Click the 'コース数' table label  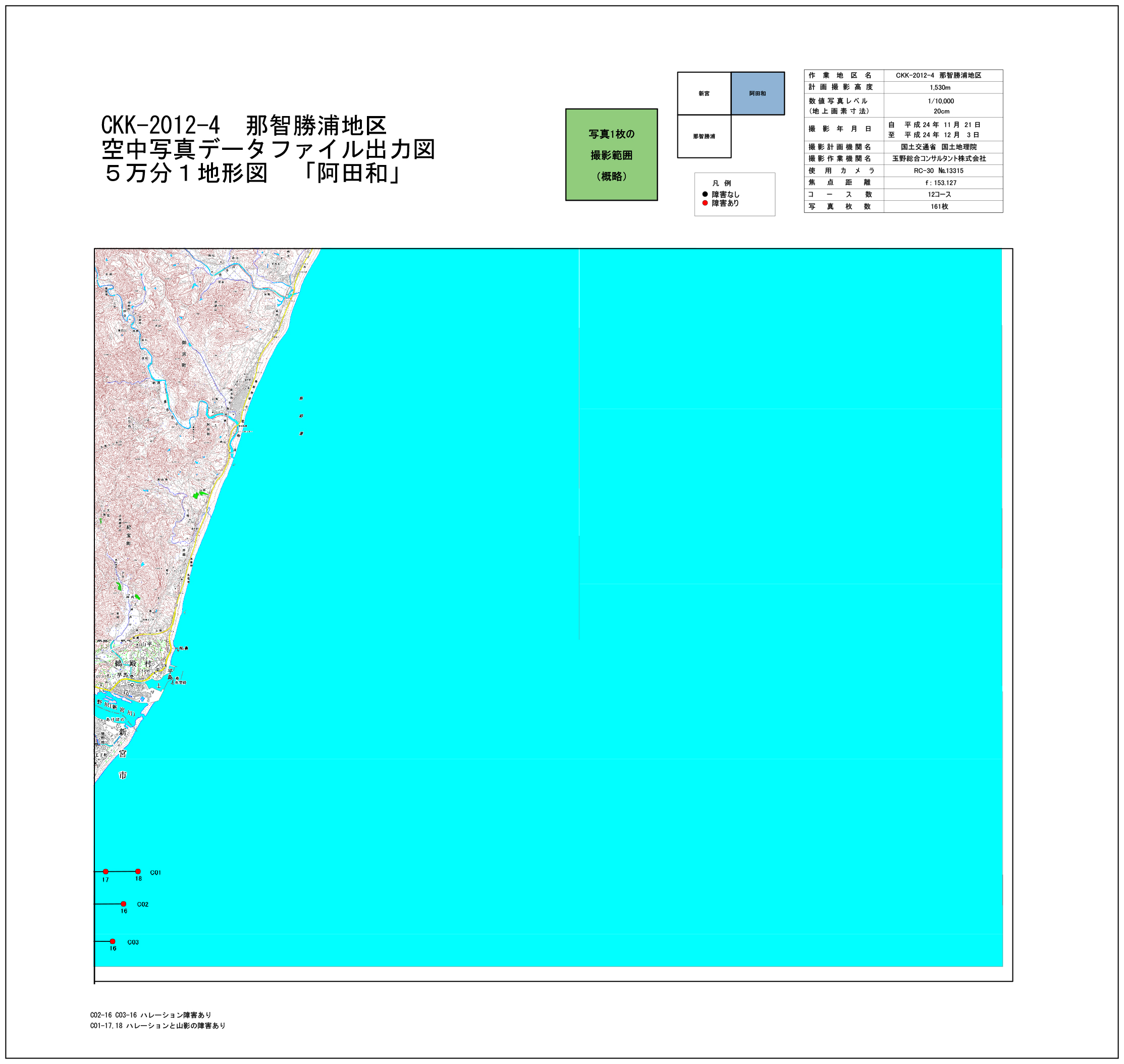click(x=840, y=195)
